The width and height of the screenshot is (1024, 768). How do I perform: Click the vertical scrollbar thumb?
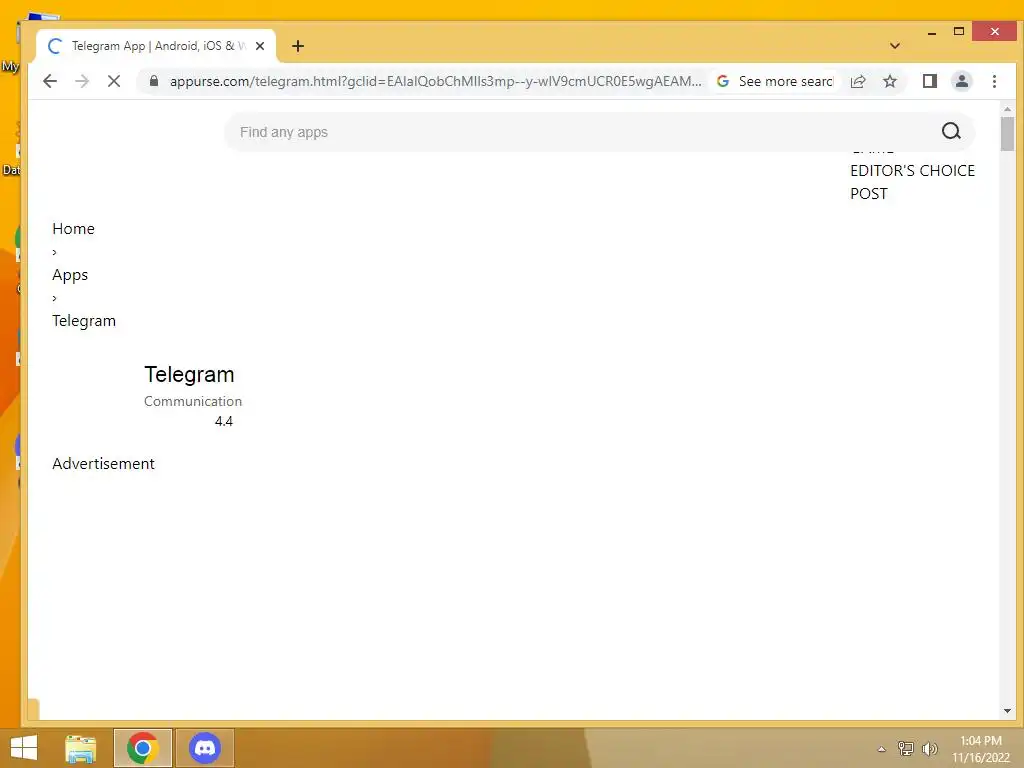[1007, 134]
